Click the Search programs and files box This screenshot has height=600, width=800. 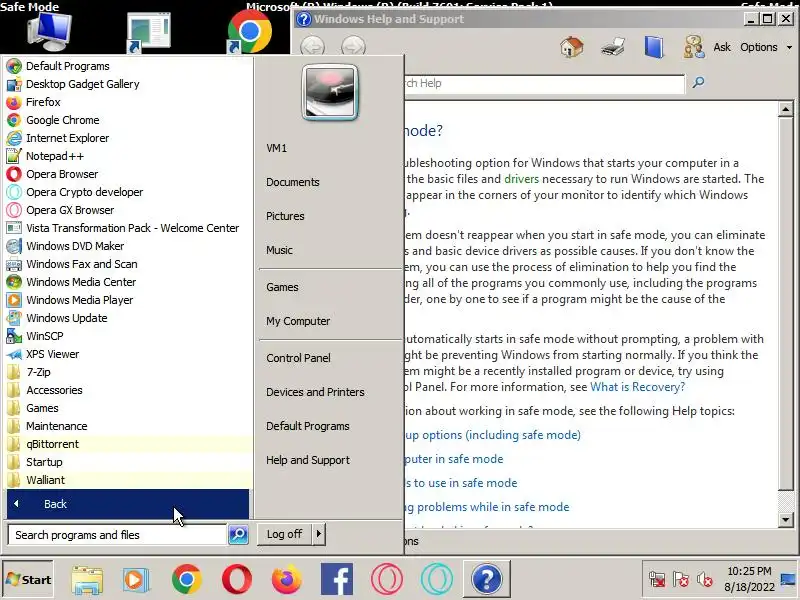(117, 535)
